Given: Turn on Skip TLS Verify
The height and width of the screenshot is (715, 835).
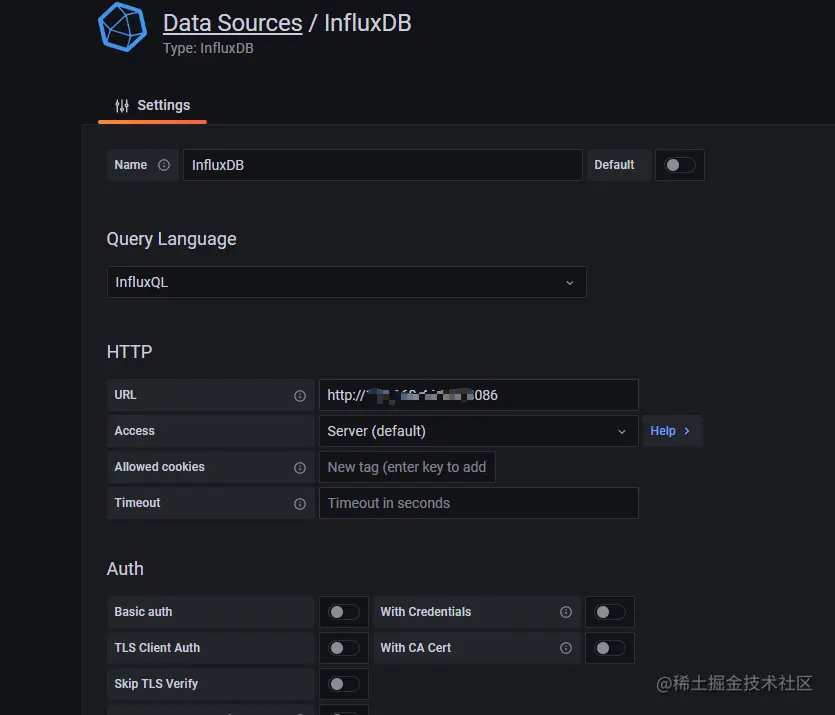Looking at the screenshot, I should pyautogui.click(x=344, y=684).
